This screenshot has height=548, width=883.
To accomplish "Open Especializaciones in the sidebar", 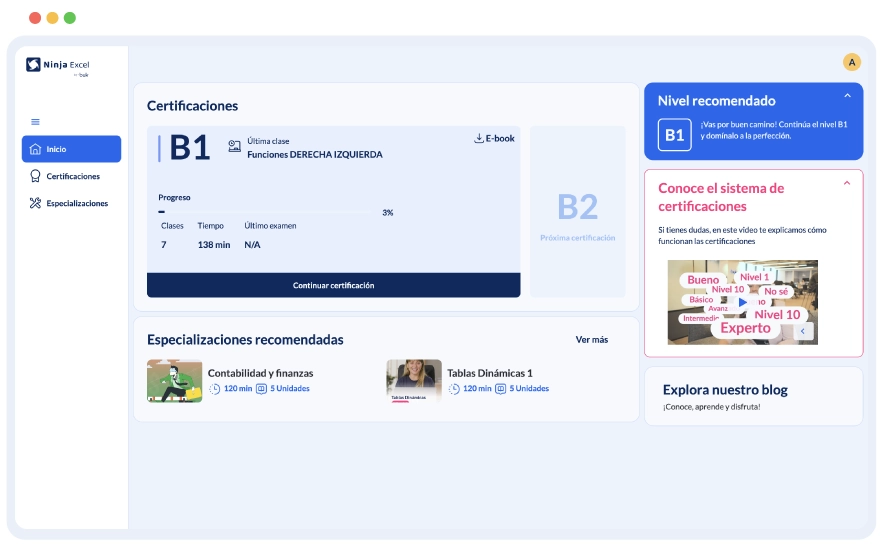I will click(77, 203).
